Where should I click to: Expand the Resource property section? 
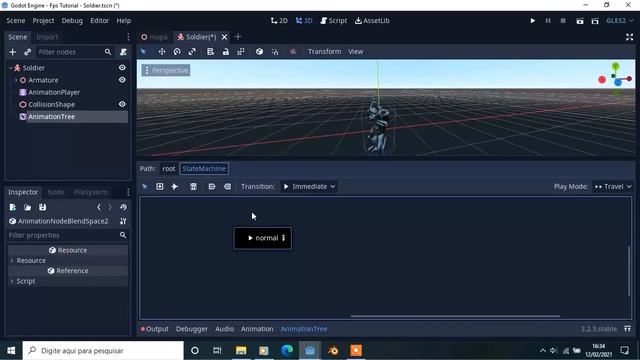[x=12, y=260]
